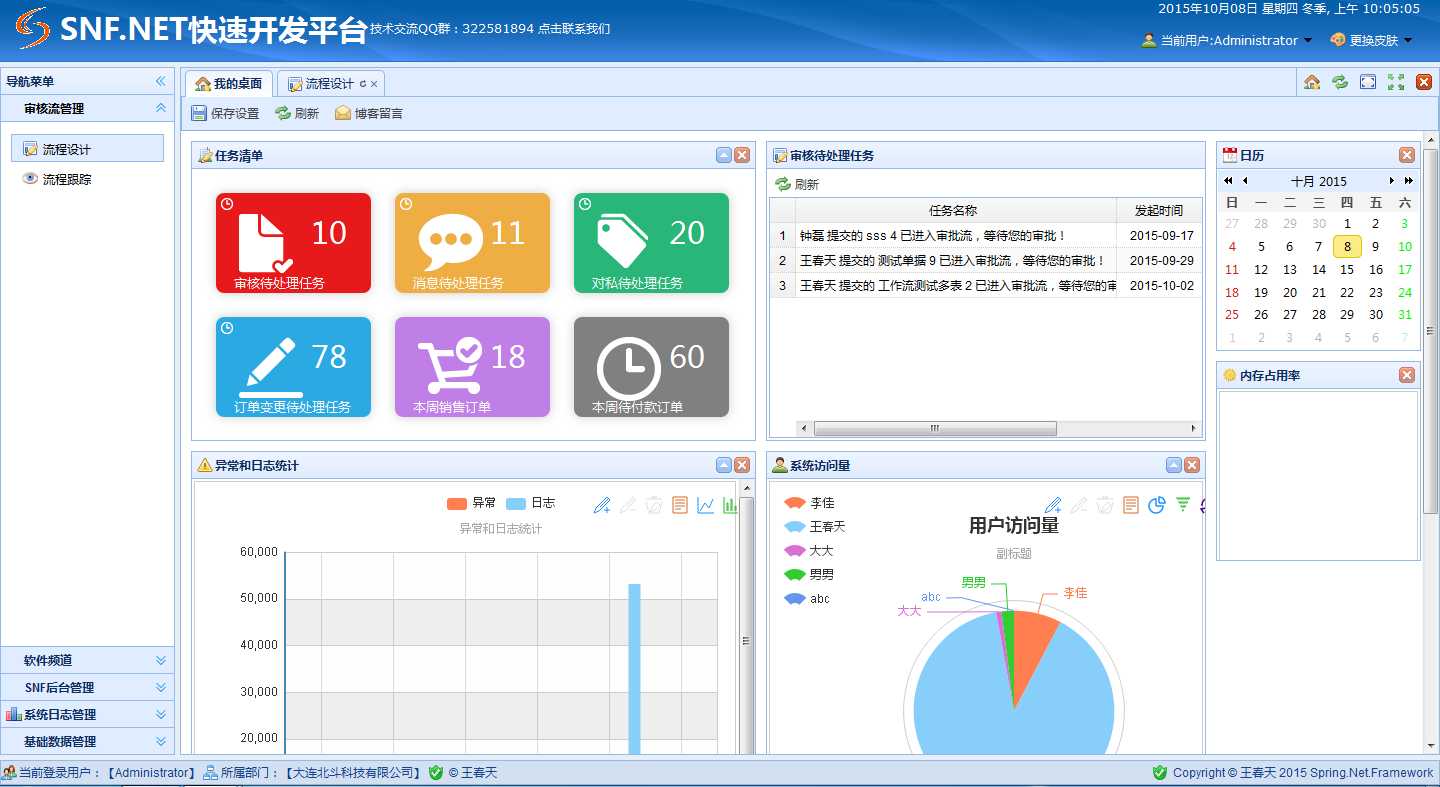1440x787 pixels.
Task: Select October 15 in calendar
Action: [x=1347, y=269]
